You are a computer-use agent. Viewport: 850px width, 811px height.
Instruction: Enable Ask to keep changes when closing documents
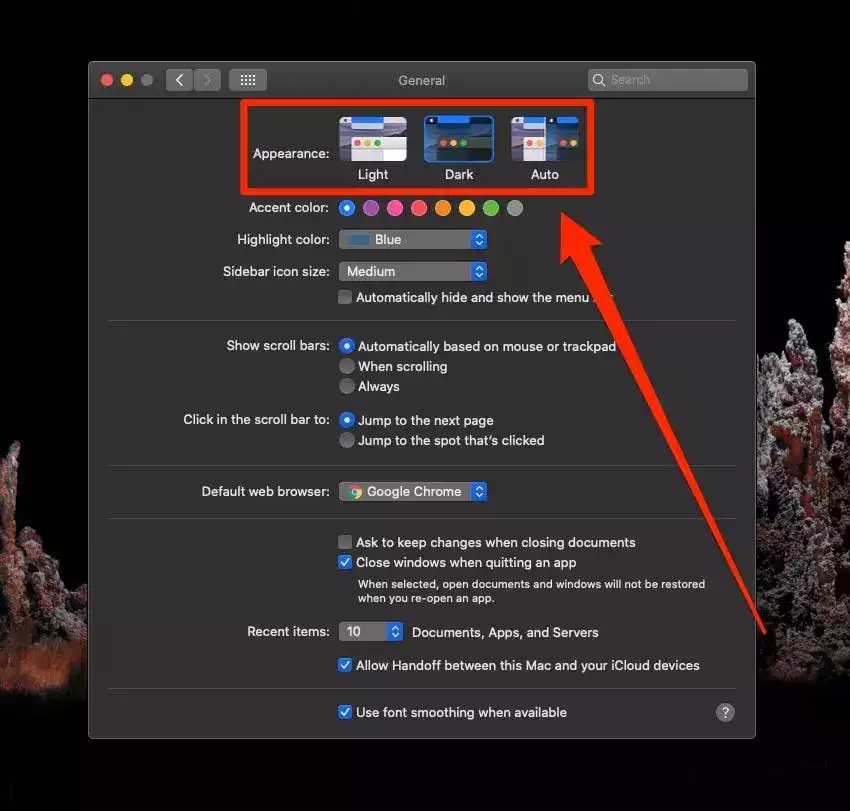tap(345, 542)
